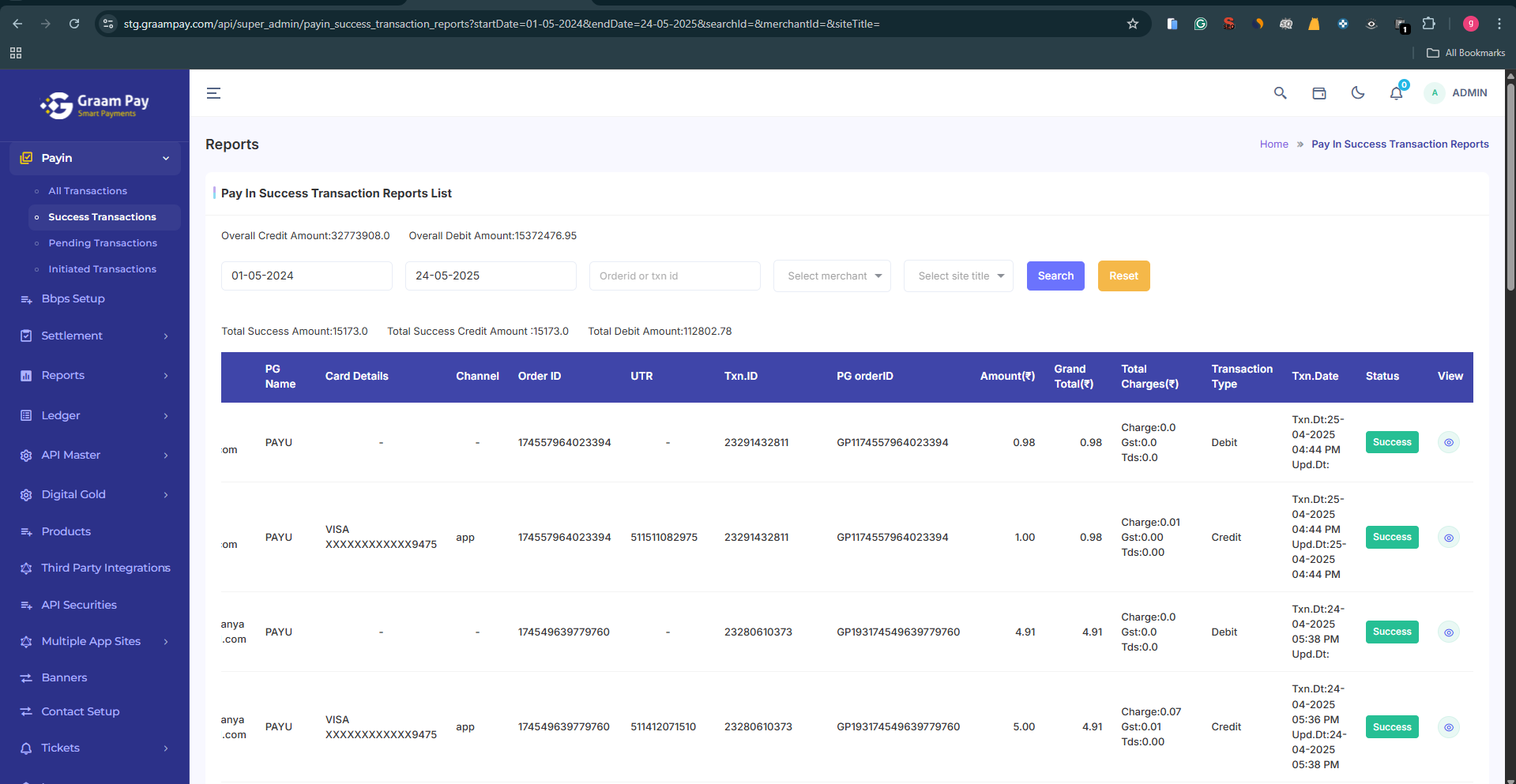Open the Products menu label
The image size is (1516, 784).
(x=66, y=531)
